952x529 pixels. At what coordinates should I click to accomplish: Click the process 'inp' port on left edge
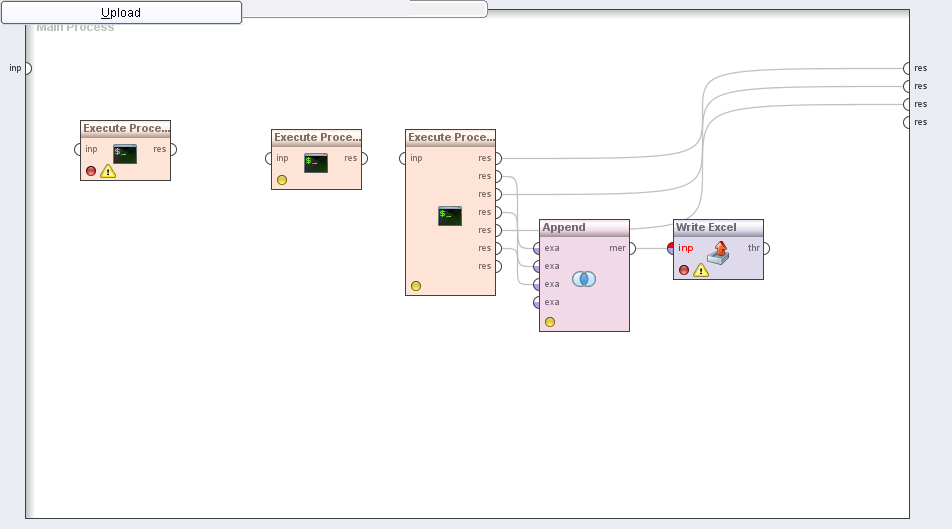(x=27, y=68)
